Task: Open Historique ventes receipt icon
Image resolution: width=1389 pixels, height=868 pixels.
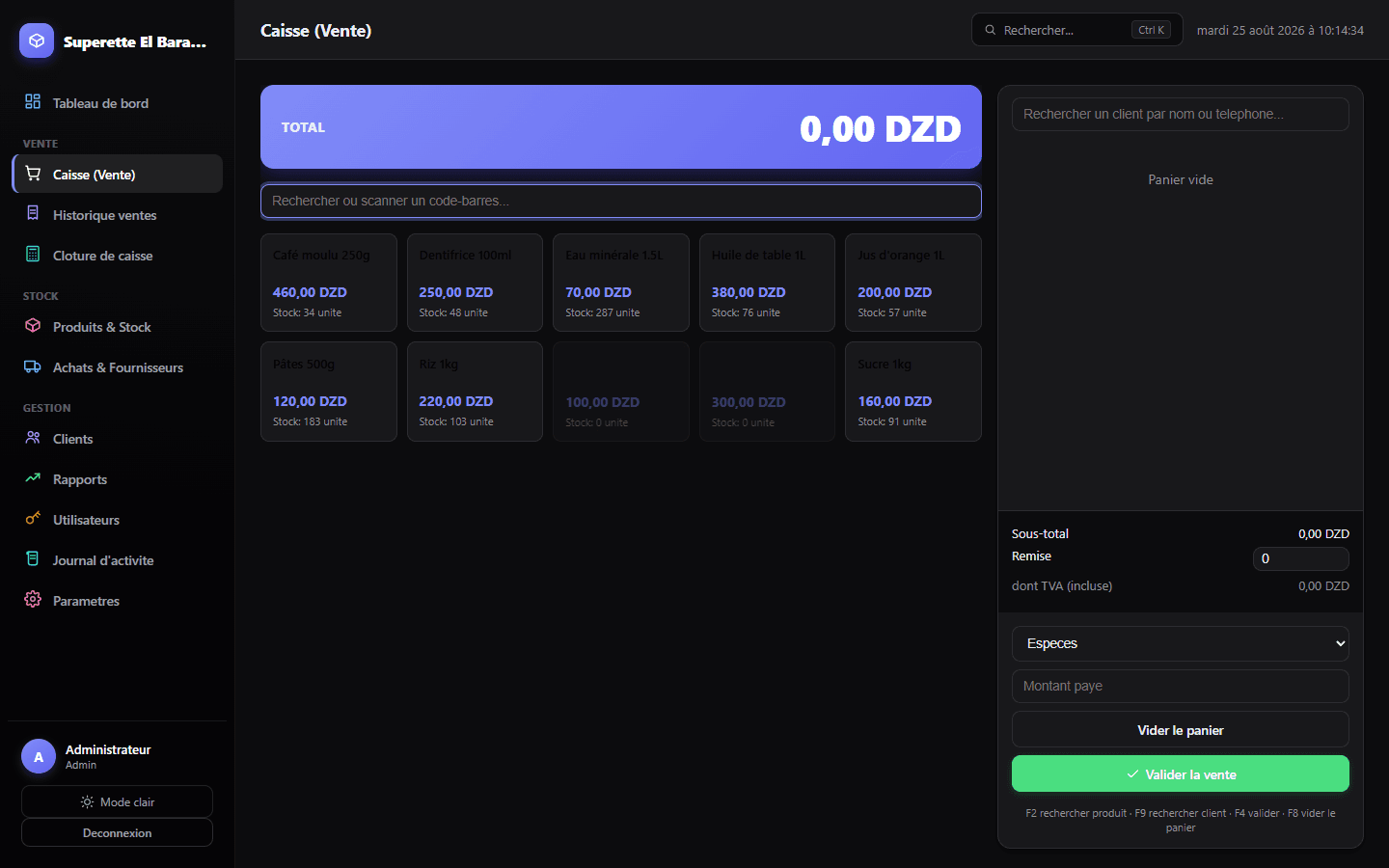Action: [x=33, y=213]
